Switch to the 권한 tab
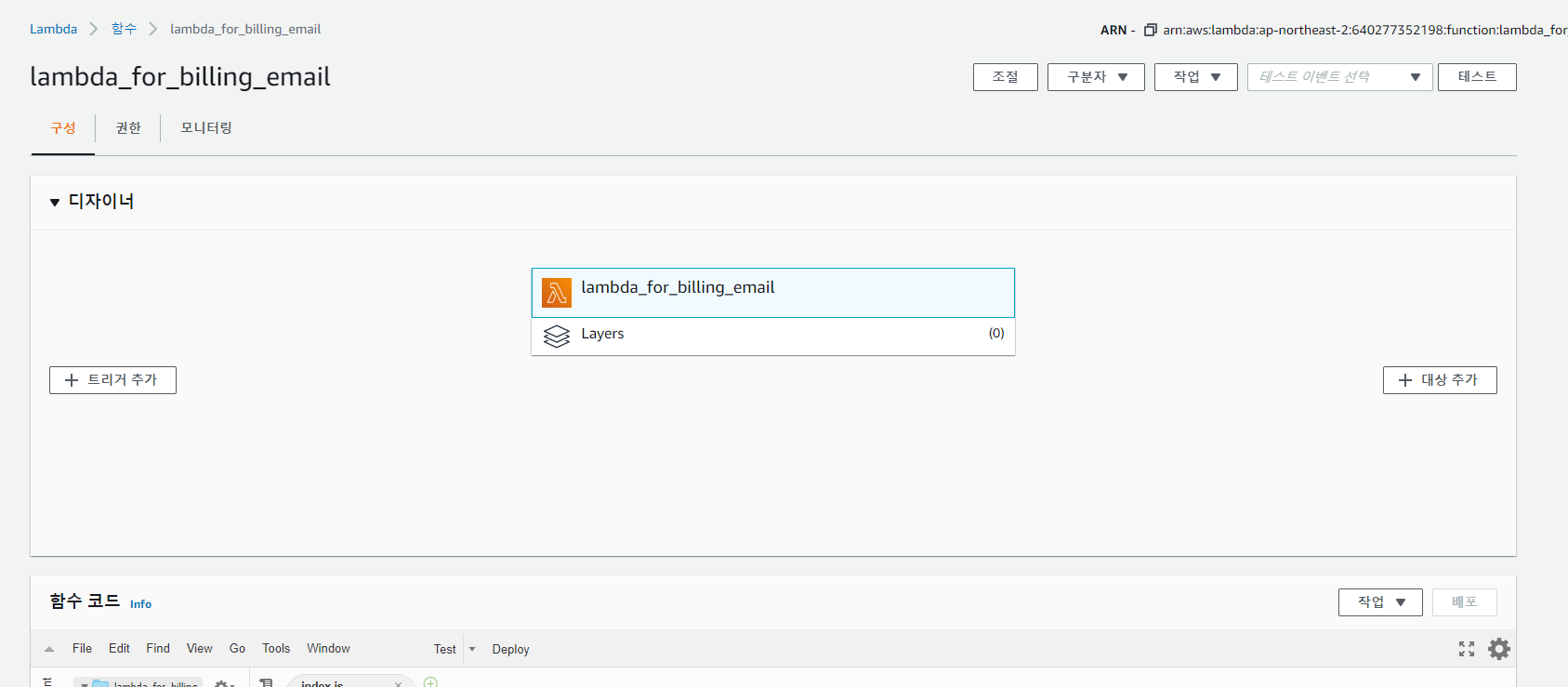Image resolution: width=1568 pixels, height=687 pixels. pyautogui.click(x=128, y=128)
